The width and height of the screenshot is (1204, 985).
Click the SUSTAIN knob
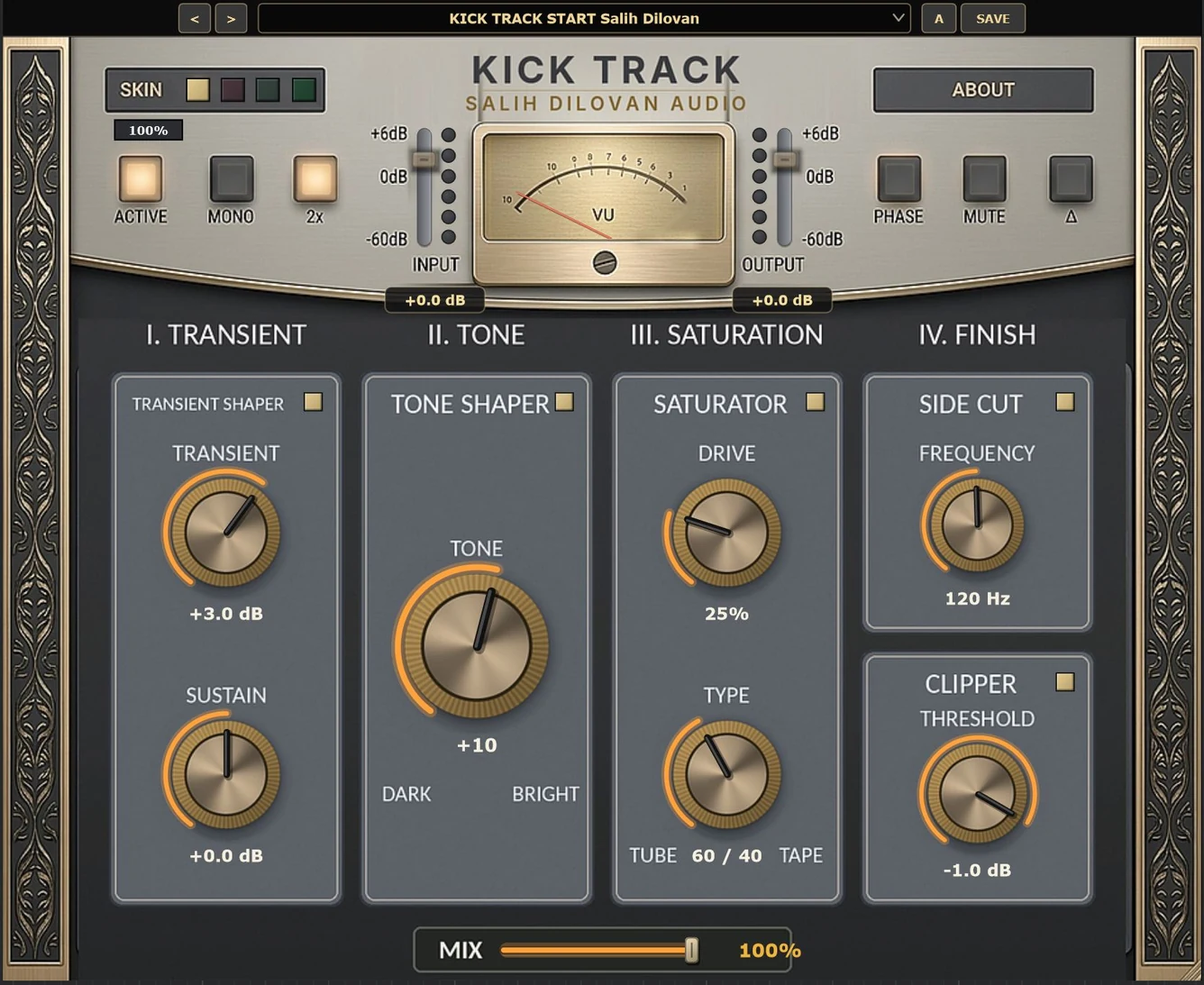coord(225,774)
